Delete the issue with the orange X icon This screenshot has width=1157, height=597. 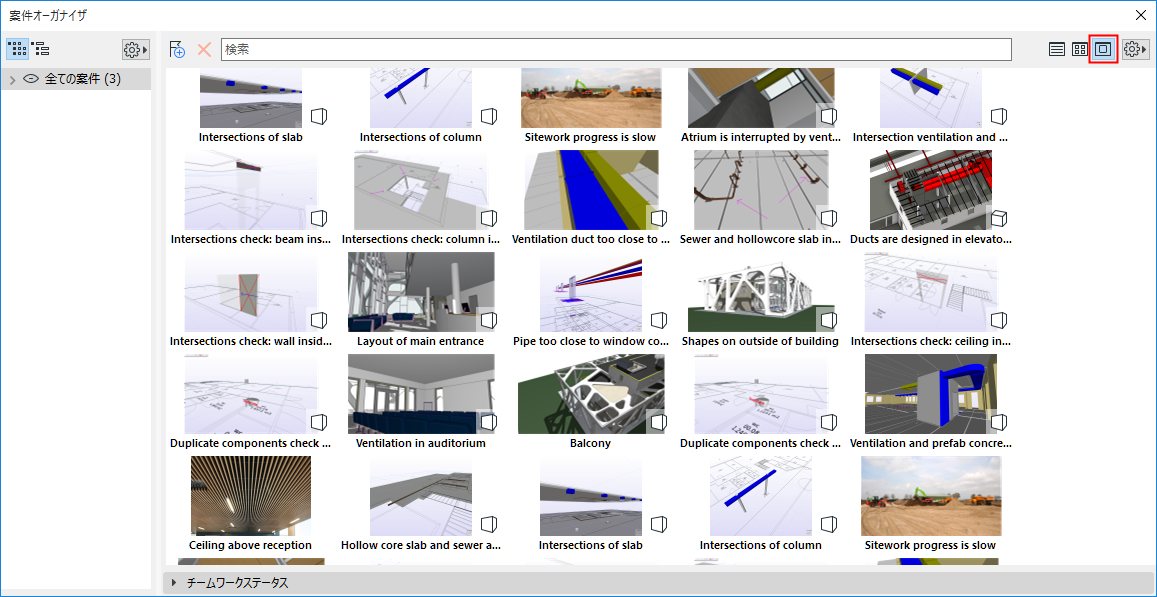pos(204,49)
